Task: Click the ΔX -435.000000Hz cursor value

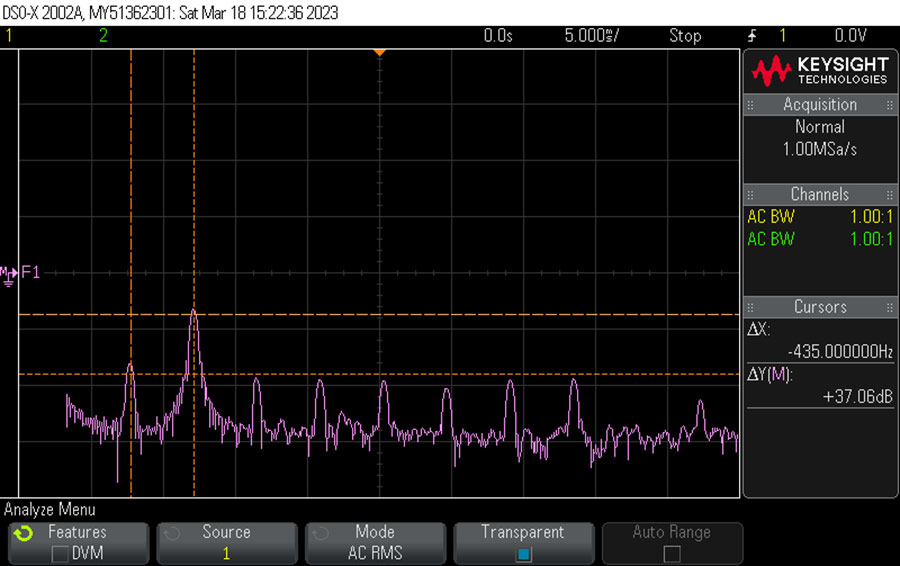Action: click(840, 351)
